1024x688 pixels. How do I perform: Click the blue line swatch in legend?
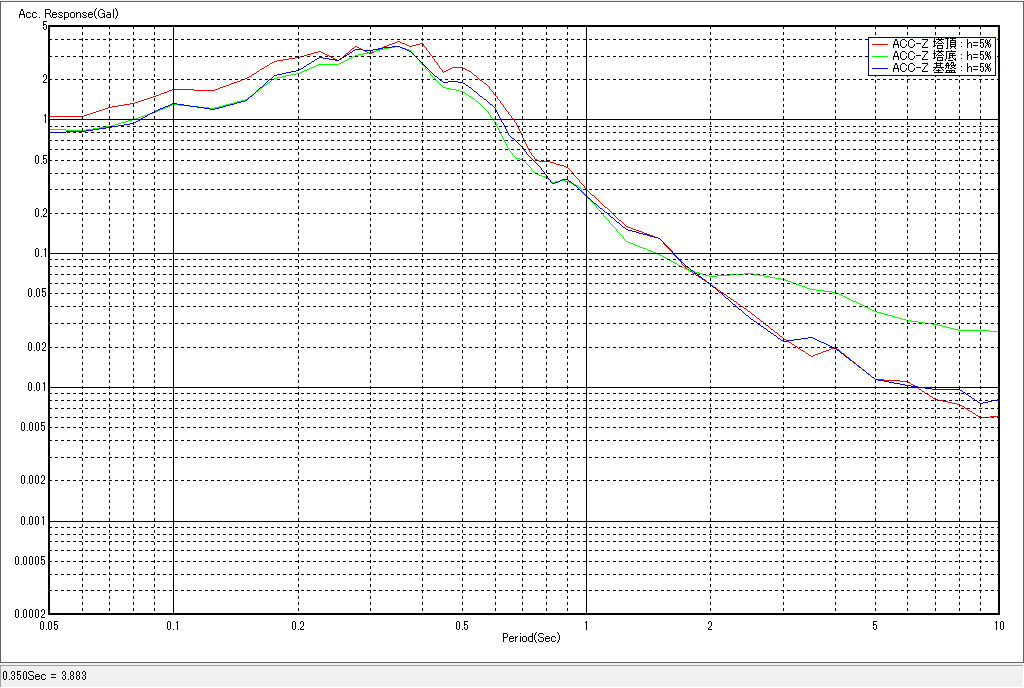point(879,68)
